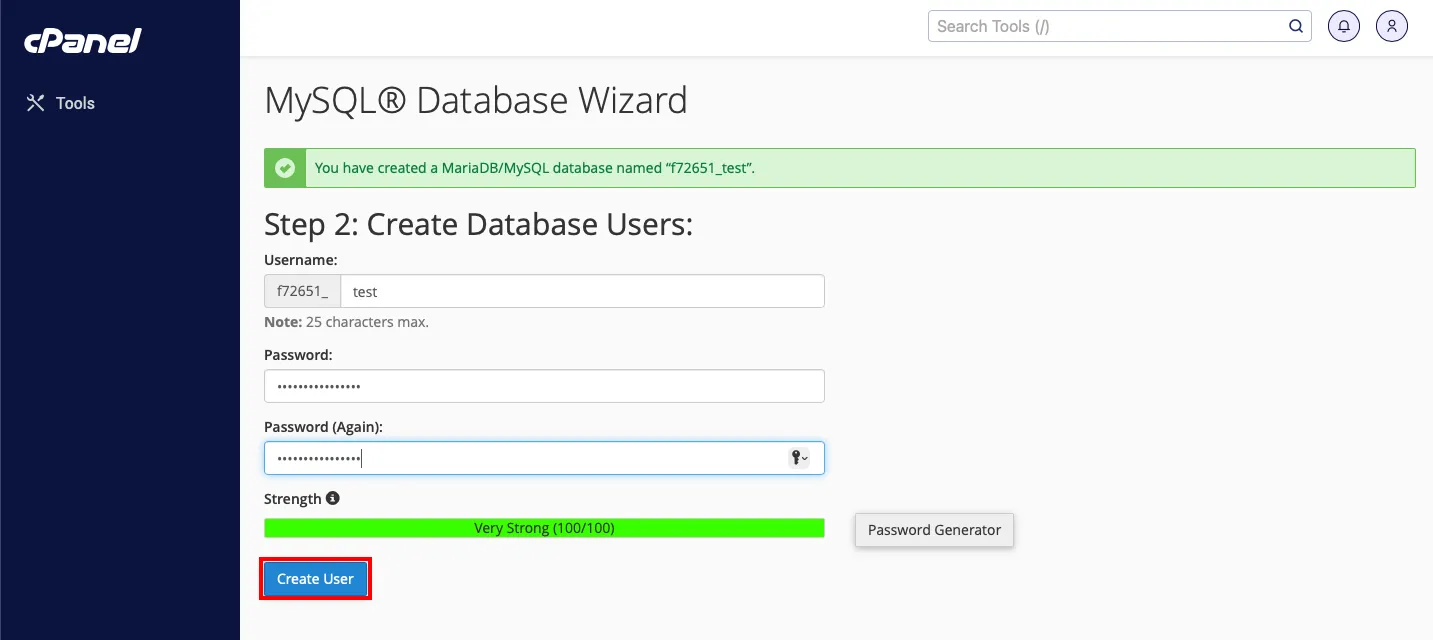The image size is (1433, 640).
Task: Click the Username label
Action: click(x=301, y=259)
